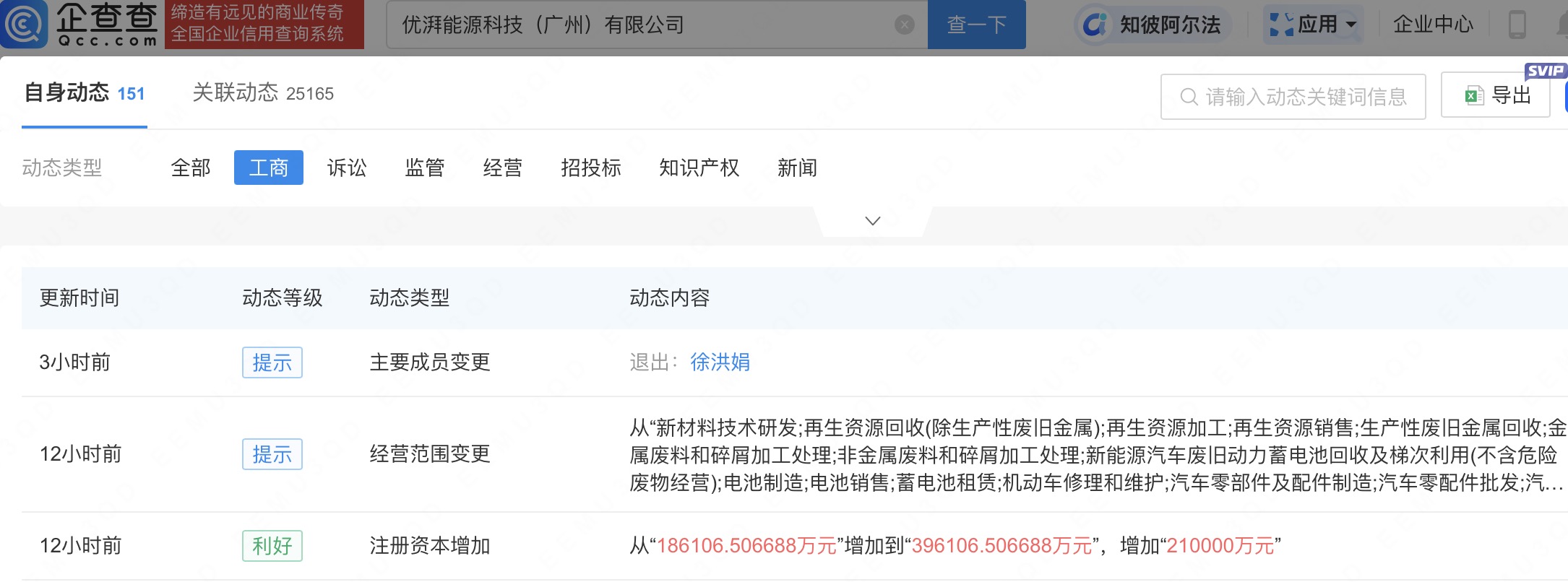Click the 提示 tag in 主要成员变更 row

click(272, 362)
